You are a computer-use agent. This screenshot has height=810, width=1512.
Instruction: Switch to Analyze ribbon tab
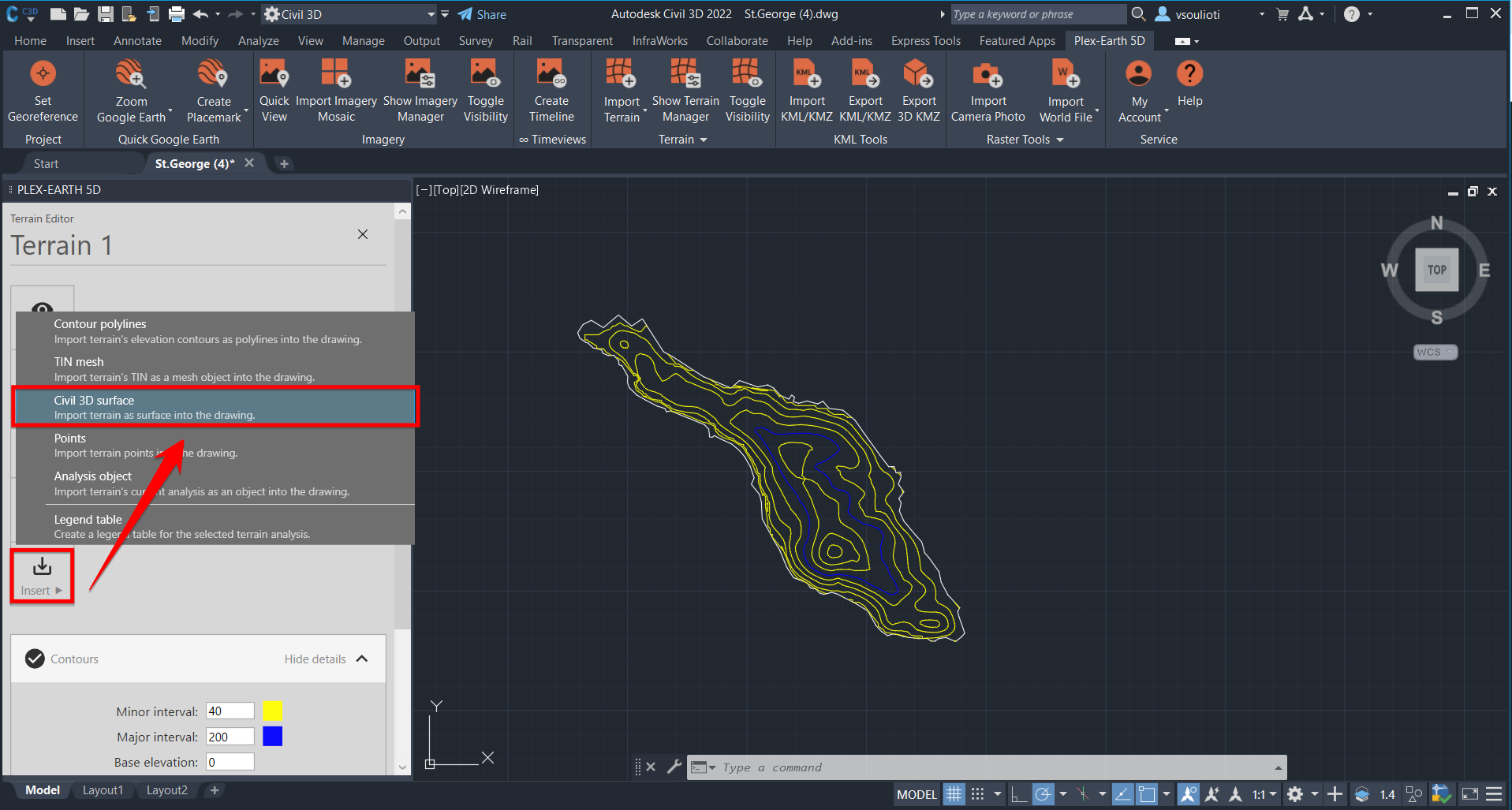pyautogui.click(x=259, y=41)
